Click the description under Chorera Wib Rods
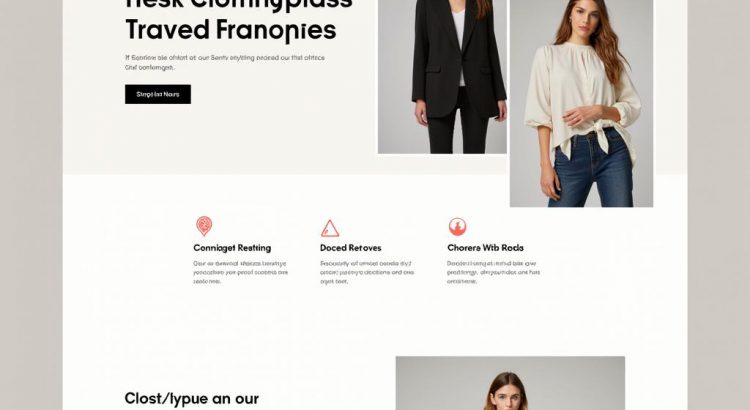The height and width of the screenshot is (410, 750). pos(493,272)
